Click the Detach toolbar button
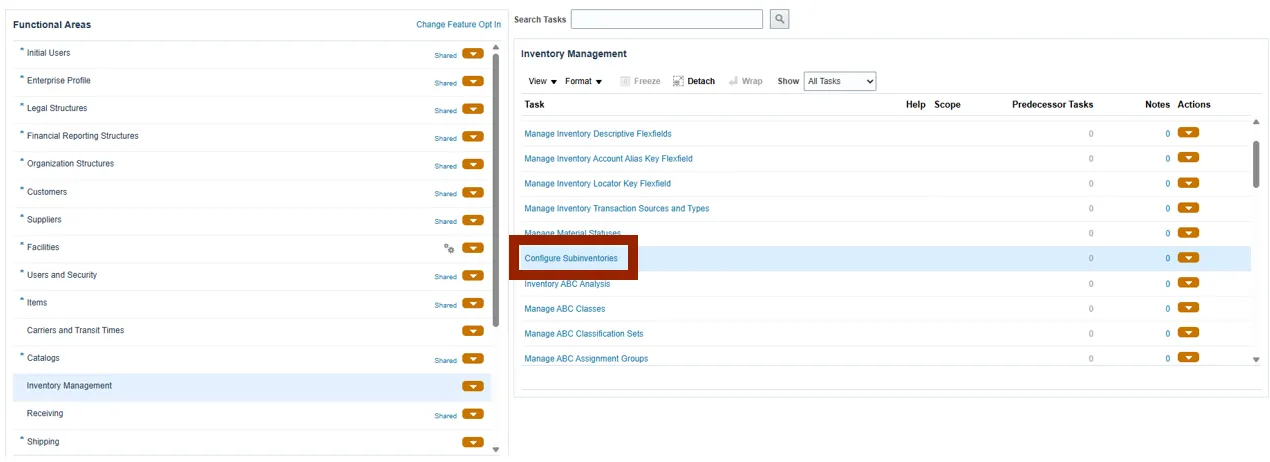 click(x=694, y=81)
